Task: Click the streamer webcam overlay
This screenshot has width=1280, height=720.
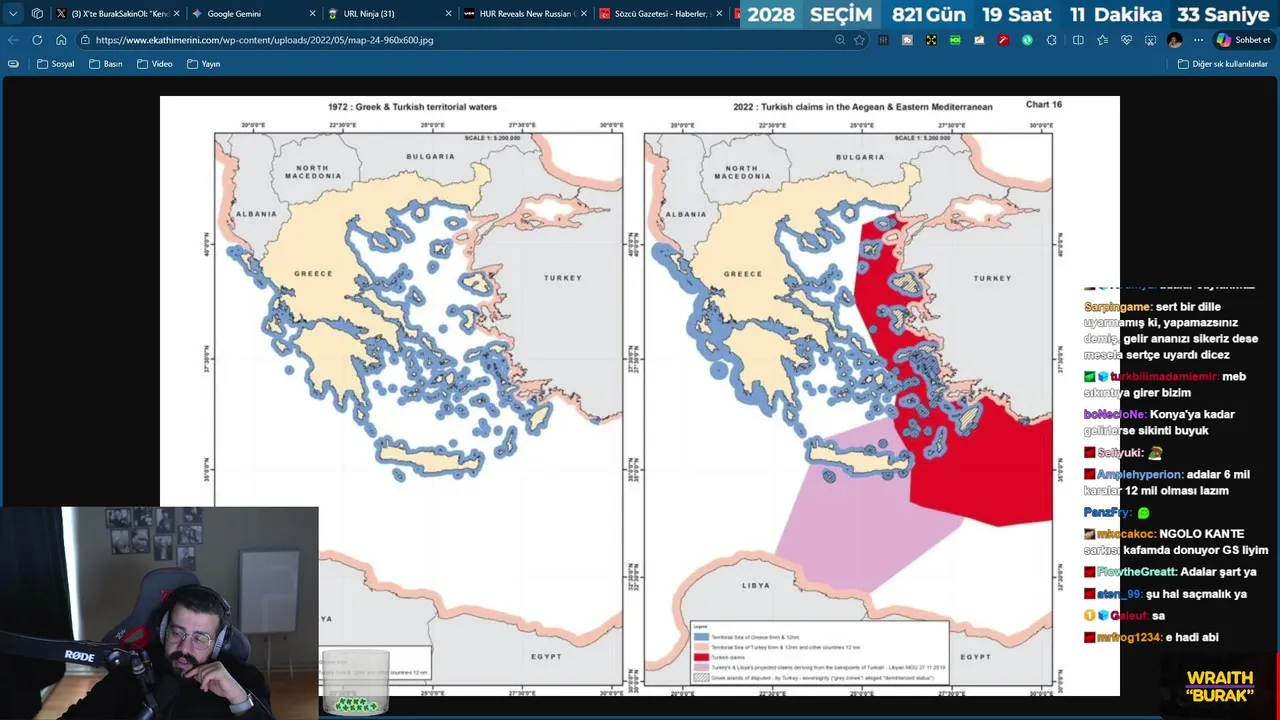Action: click(x=159, y=612)
